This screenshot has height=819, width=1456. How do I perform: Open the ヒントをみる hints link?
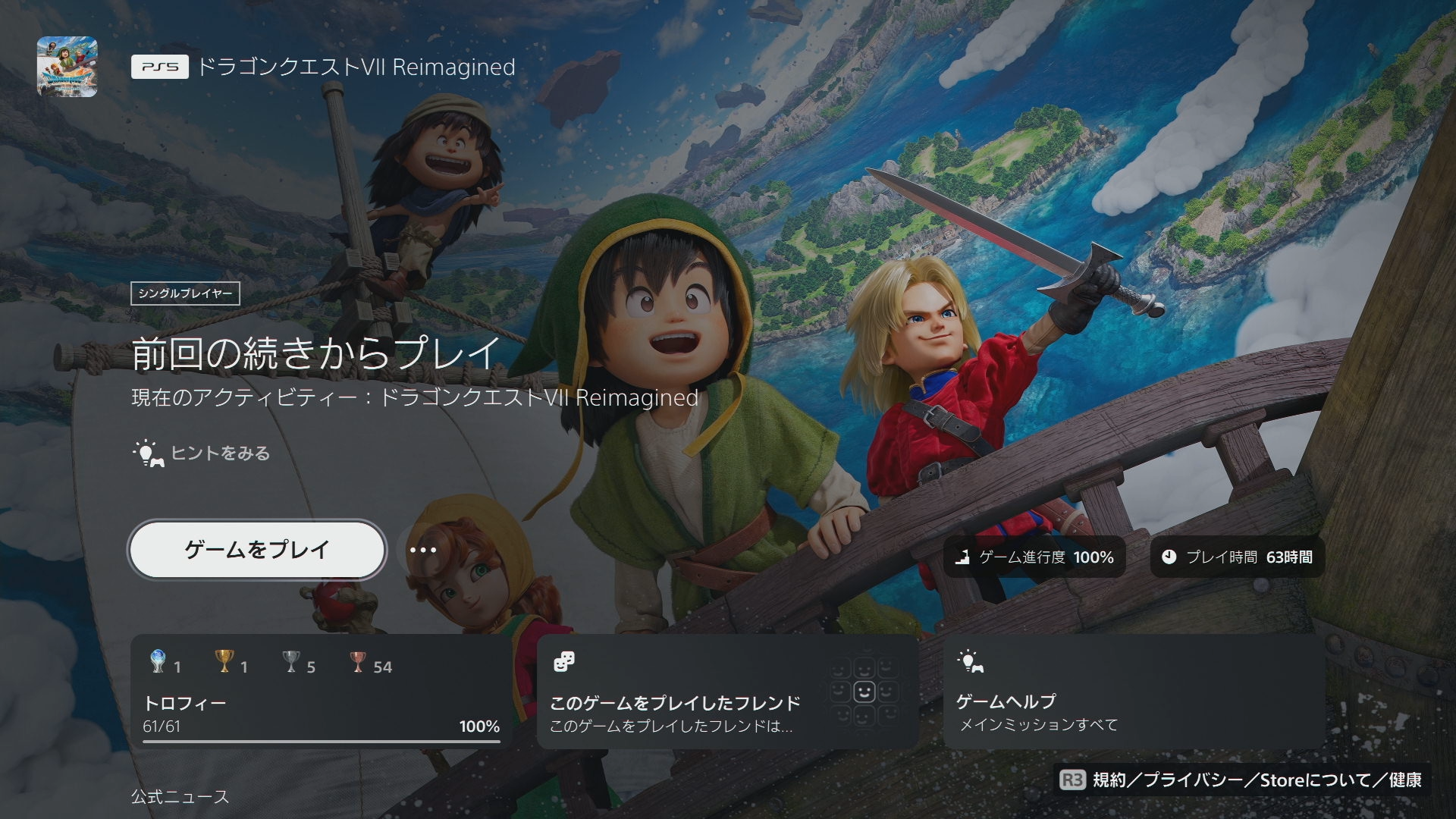coord(220,453)
